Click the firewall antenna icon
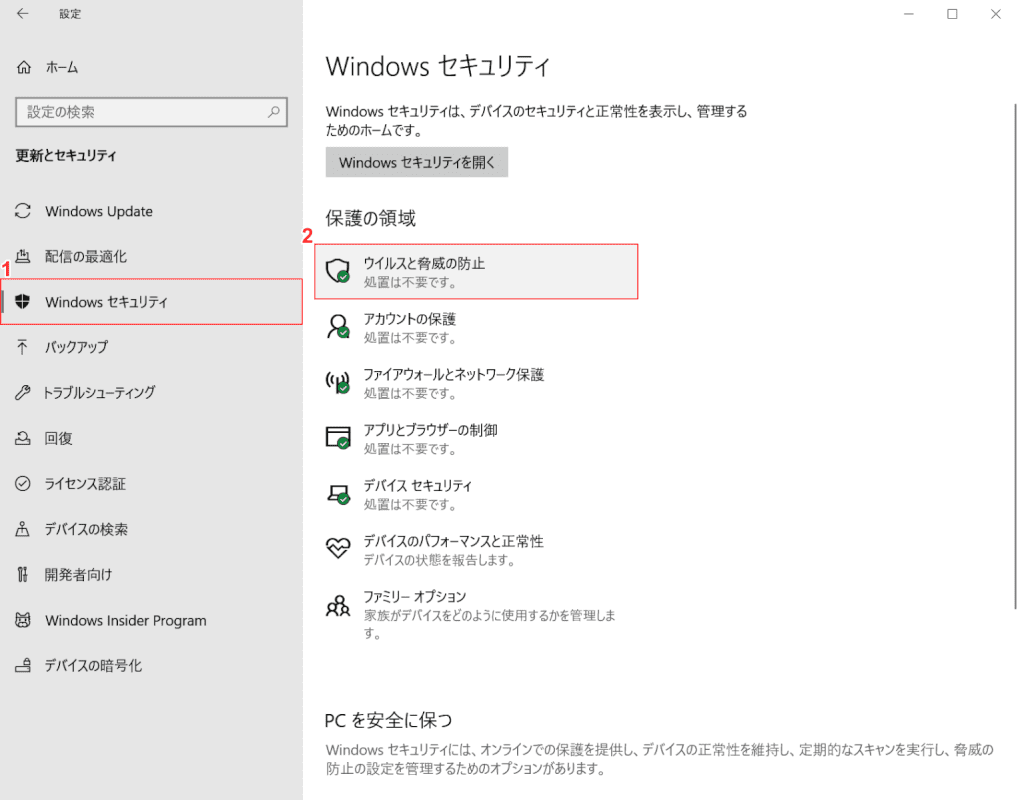Image resolution: width=1018 pixels, height=800 pixels. click(338, 382)
